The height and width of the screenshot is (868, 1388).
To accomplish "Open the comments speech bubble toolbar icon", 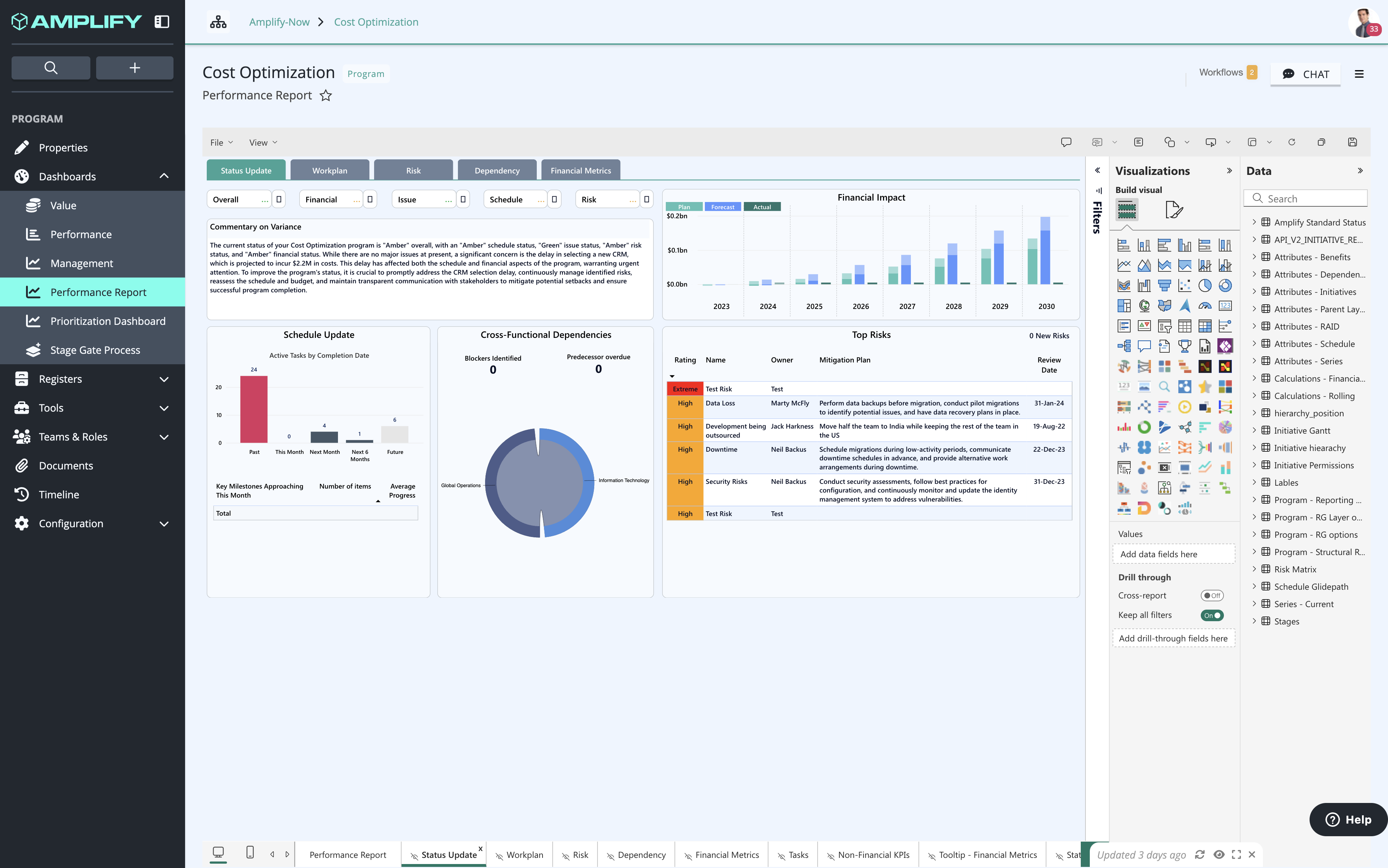I will [x=1066, y=142].
